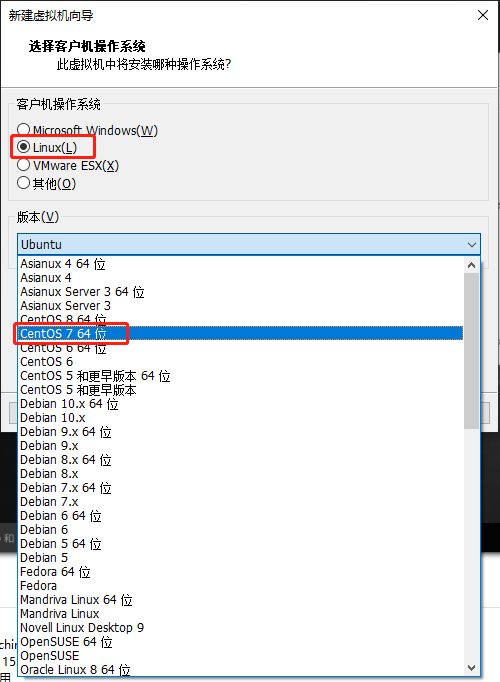
Task: Choose CentOS 5 和更早版本 64 位
Action: (241, 376)
